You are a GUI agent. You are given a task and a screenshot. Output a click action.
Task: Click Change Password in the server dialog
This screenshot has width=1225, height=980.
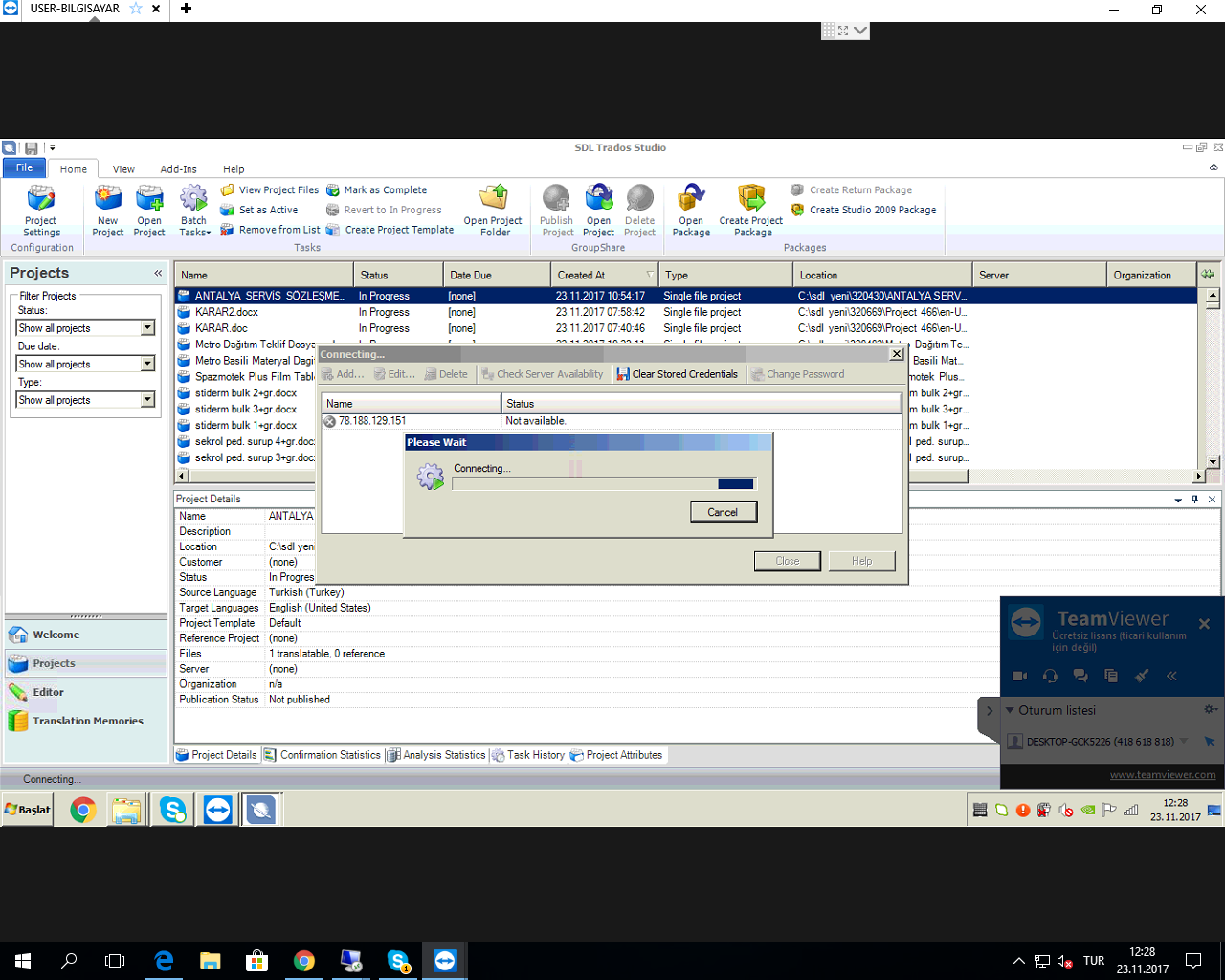pyautogui.click(x=798, y=374)
